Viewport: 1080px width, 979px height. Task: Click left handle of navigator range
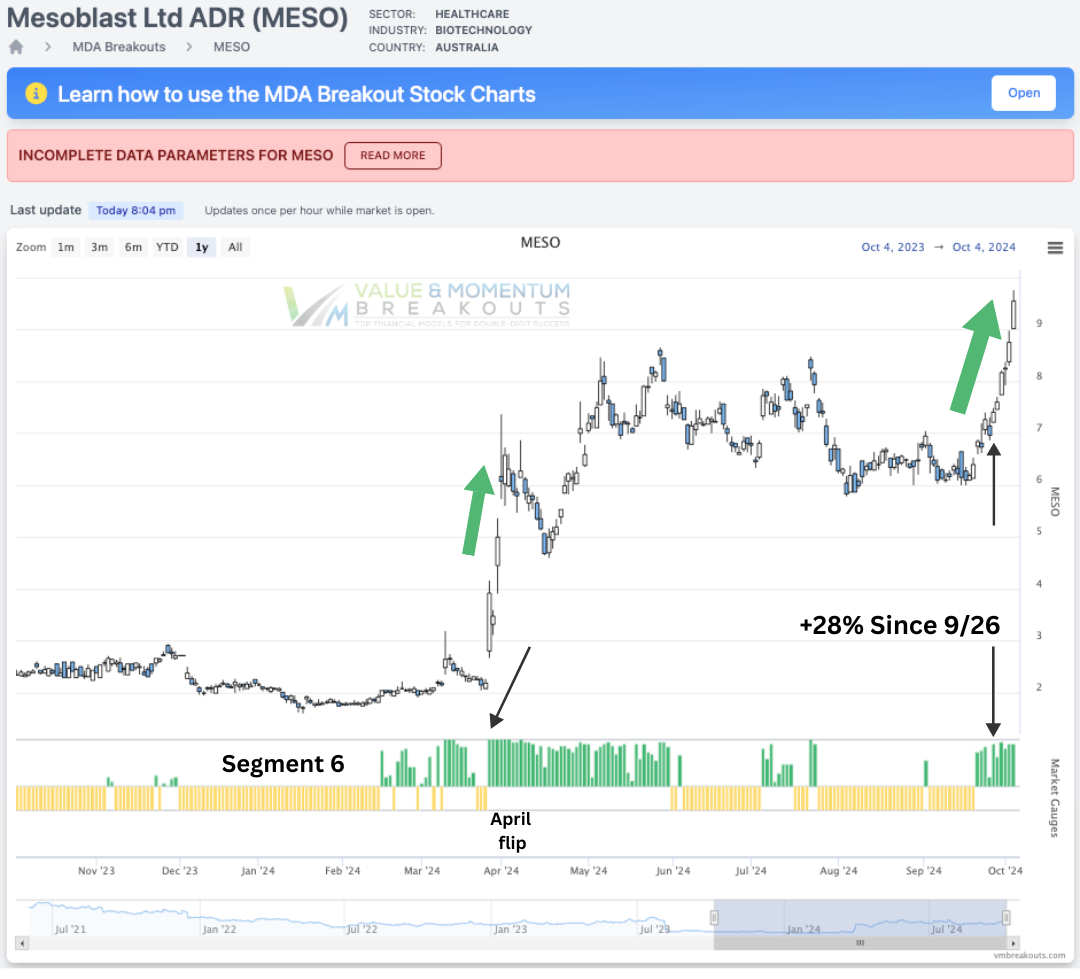(714, 918)
